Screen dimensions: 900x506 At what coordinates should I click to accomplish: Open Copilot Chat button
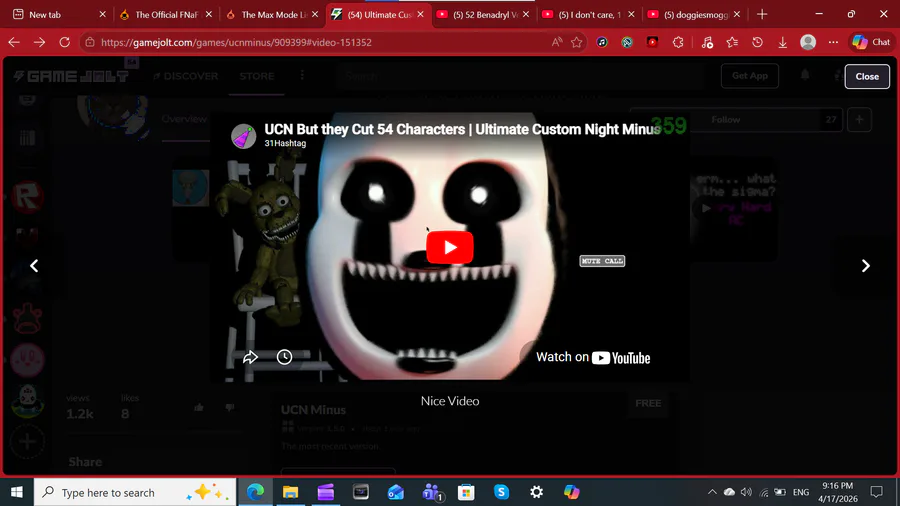pos(871,42)
